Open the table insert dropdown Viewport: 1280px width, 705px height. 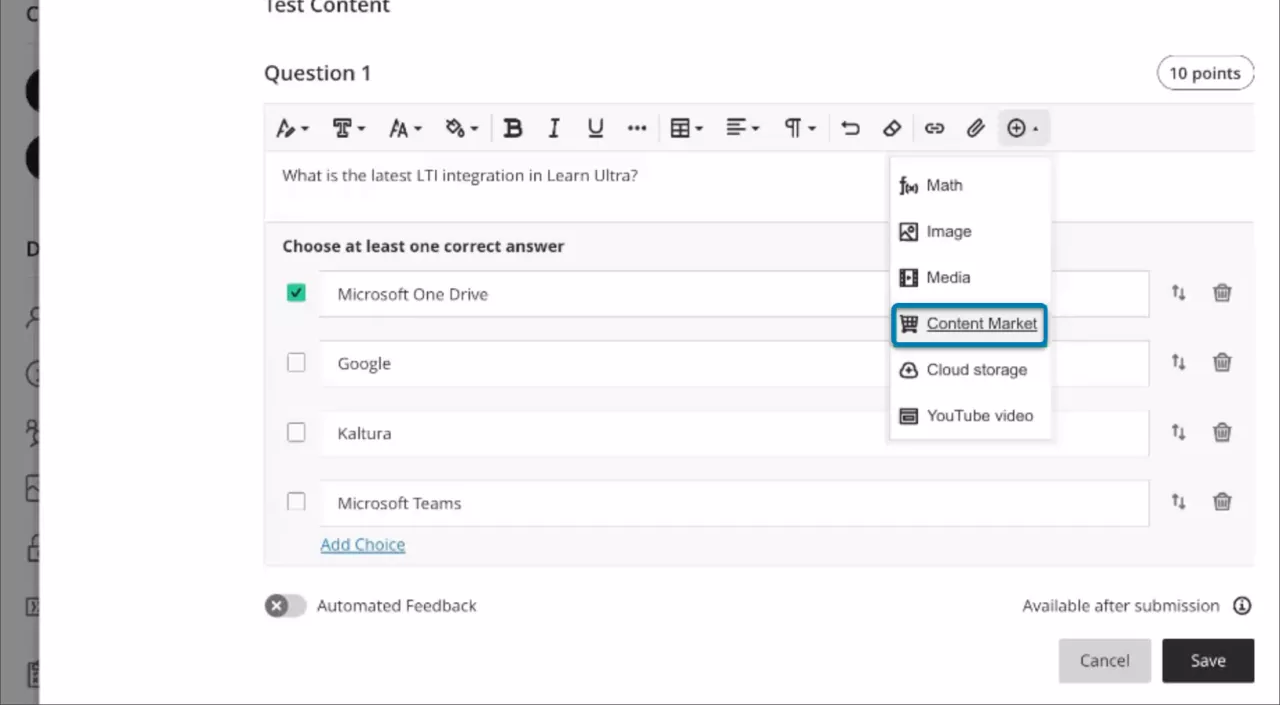point(686,128)
